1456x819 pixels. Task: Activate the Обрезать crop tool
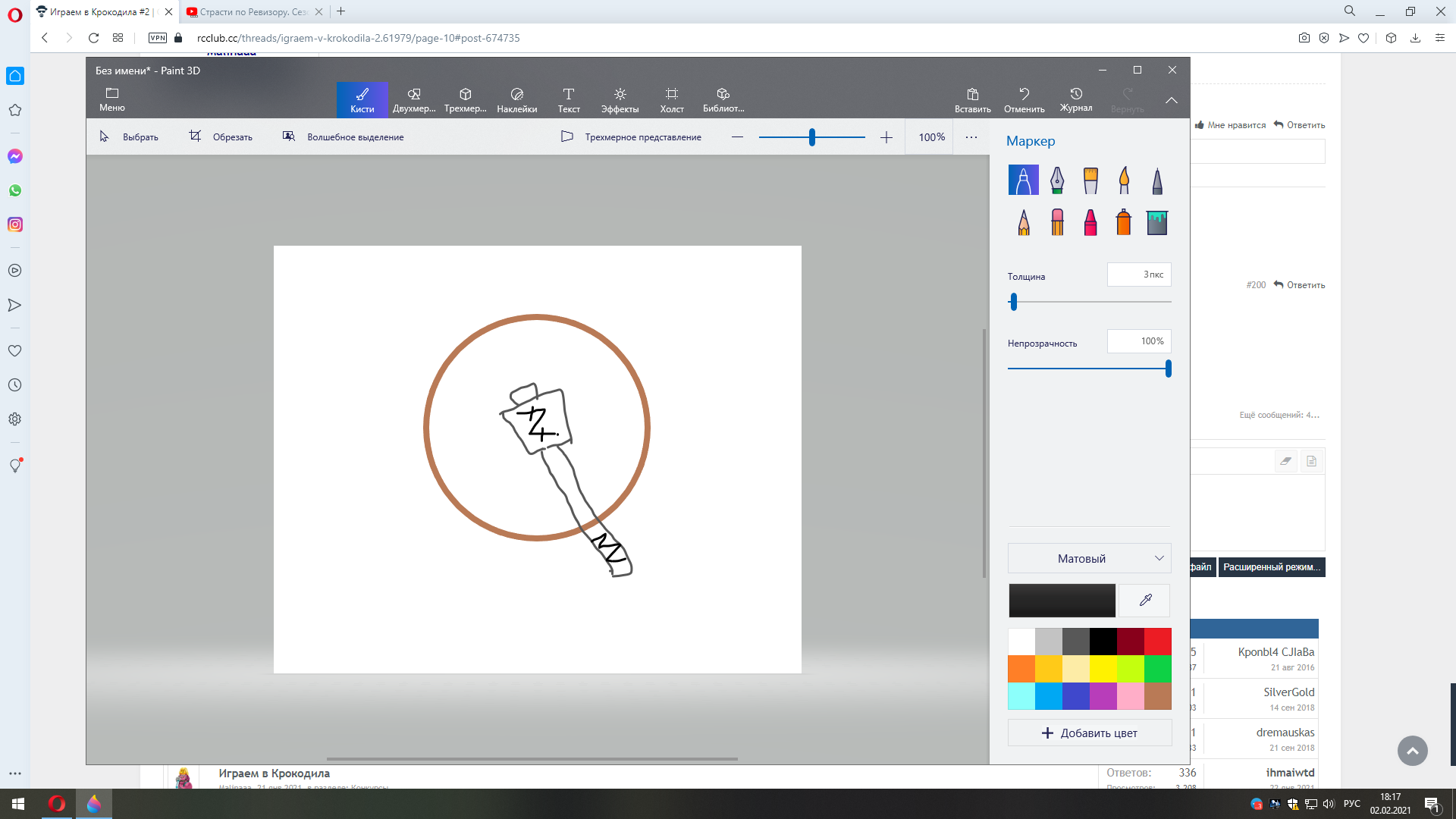(221, 137)
